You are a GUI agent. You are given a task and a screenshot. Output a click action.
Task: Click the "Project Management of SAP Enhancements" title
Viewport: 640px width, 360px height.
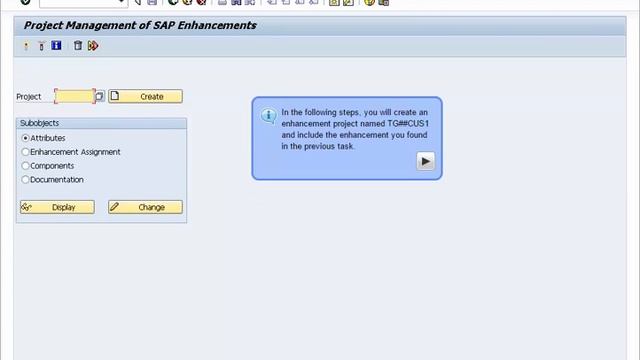tap(140, 25)
